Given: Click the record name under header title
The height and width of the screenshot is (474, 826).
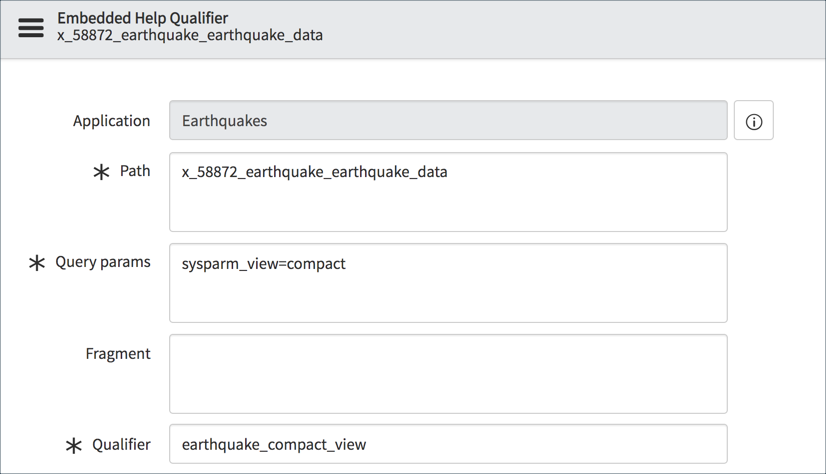Looking at the screenshot, I should [x=190, y=36].
